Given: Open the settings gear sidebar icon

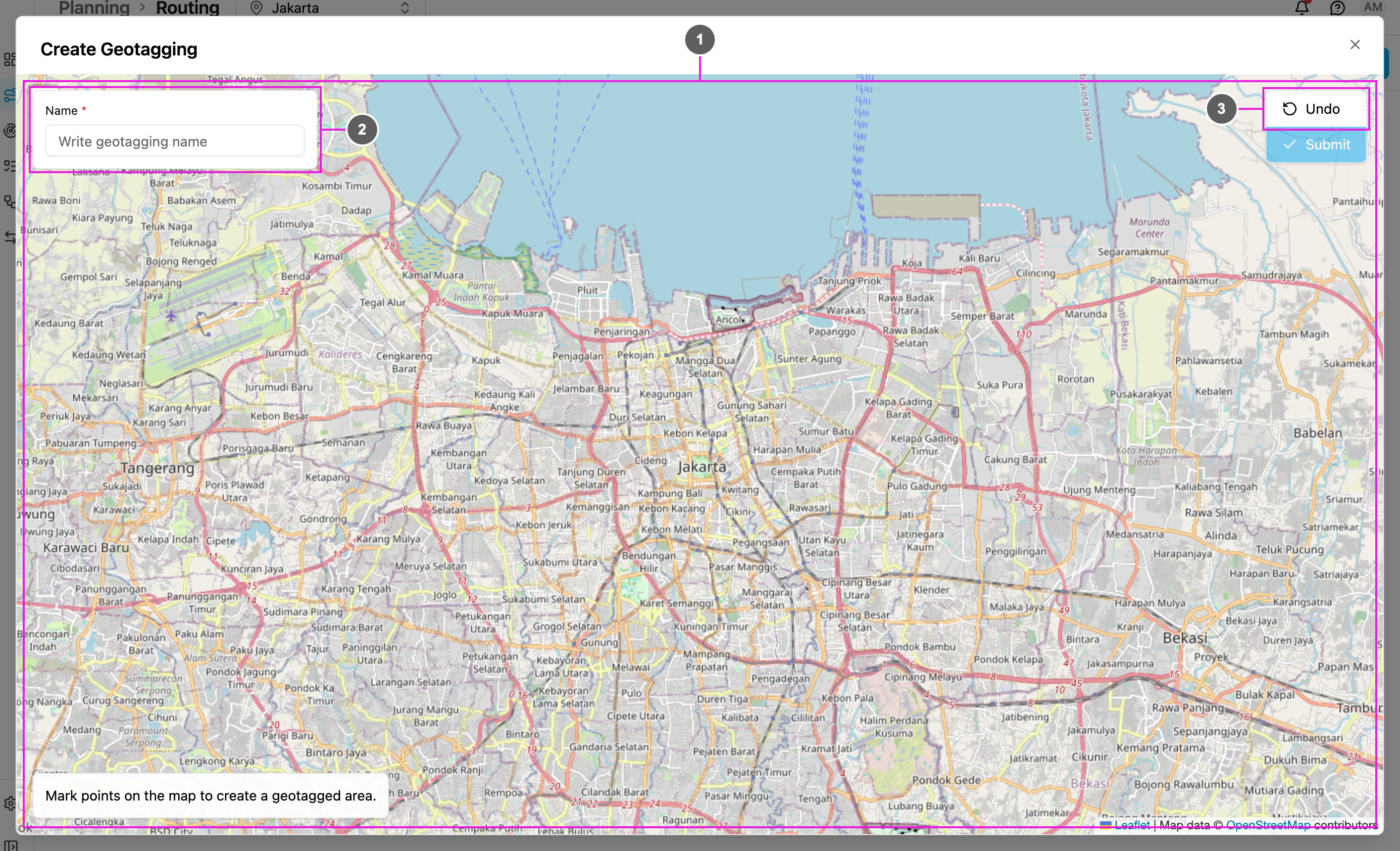Looking at the screenshot, I should [10, 804].
